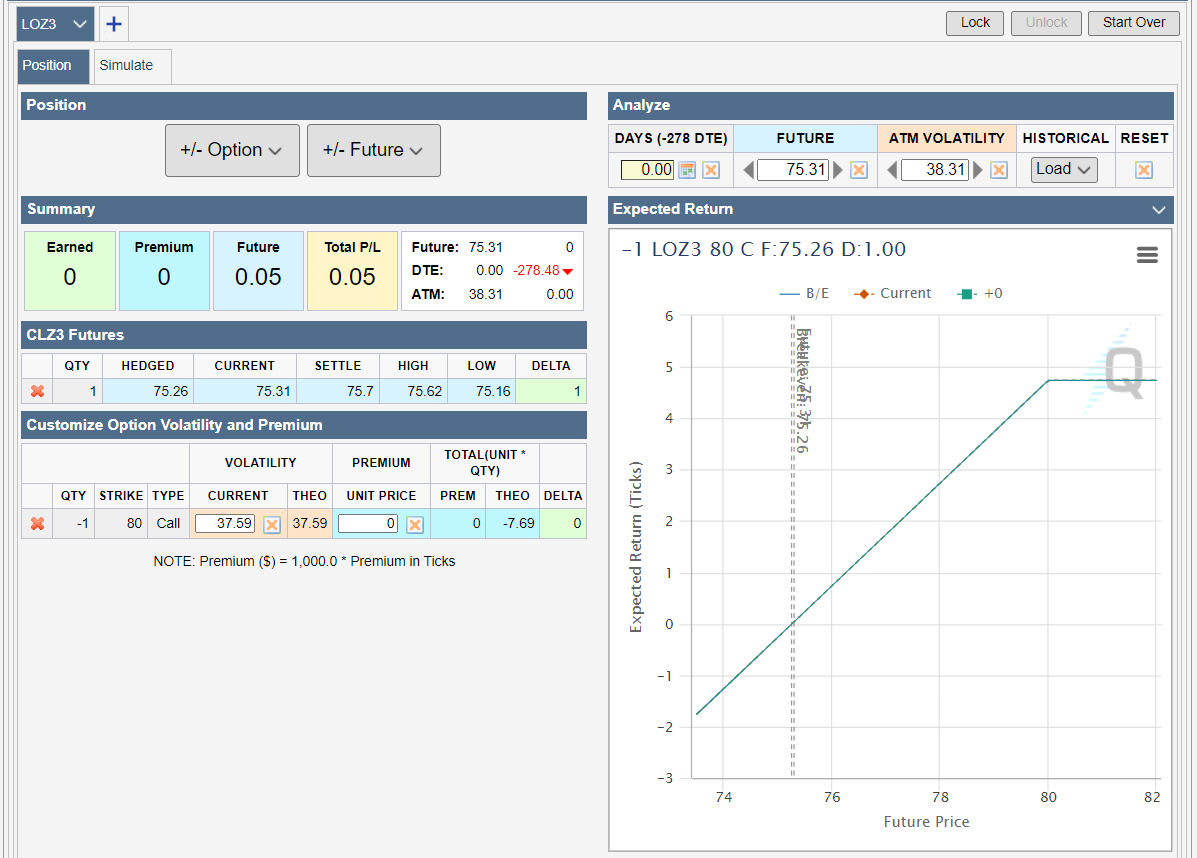Clear the option unit price override
The image size is (1197, 858).
click(415, 525)
